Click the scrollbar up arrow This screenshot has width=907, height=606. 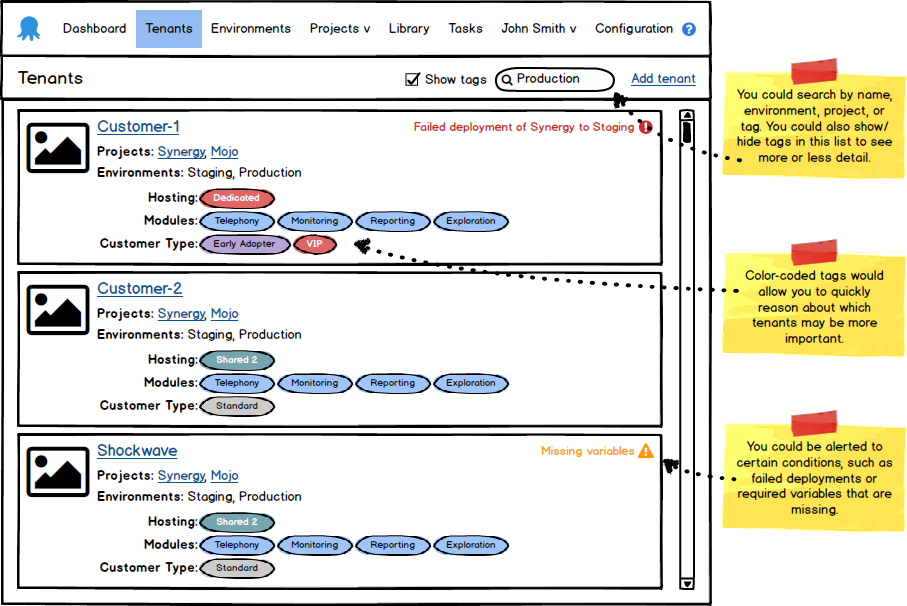click(x=686, y=116)
